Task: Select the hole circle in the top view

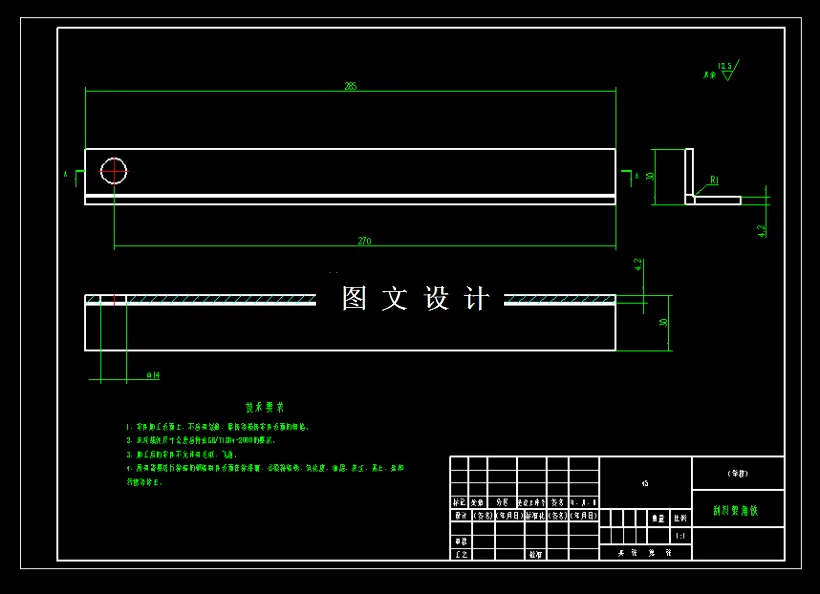Action: click(113, 171)
